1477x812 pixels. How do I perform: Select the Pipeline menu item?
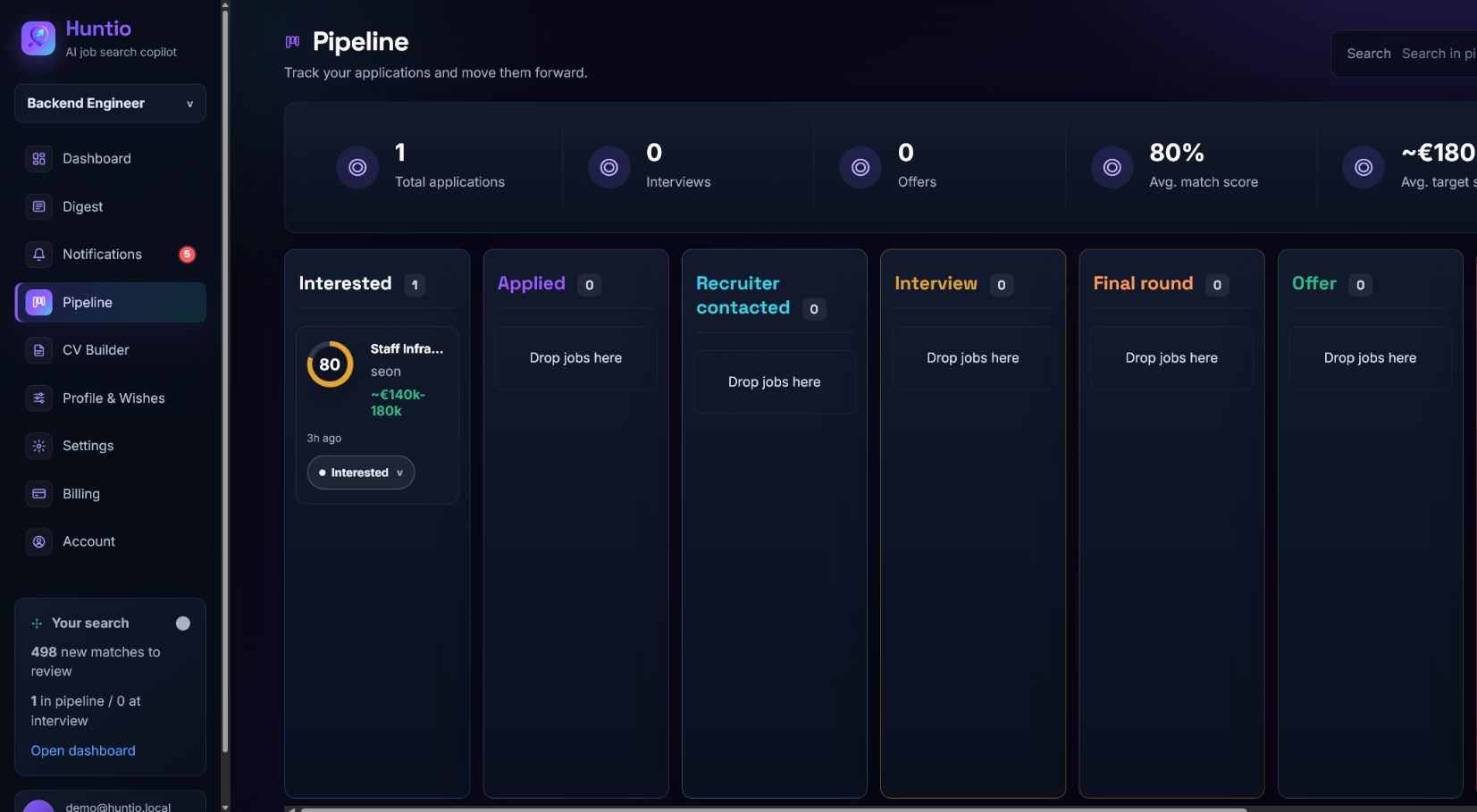click(111, 303)
